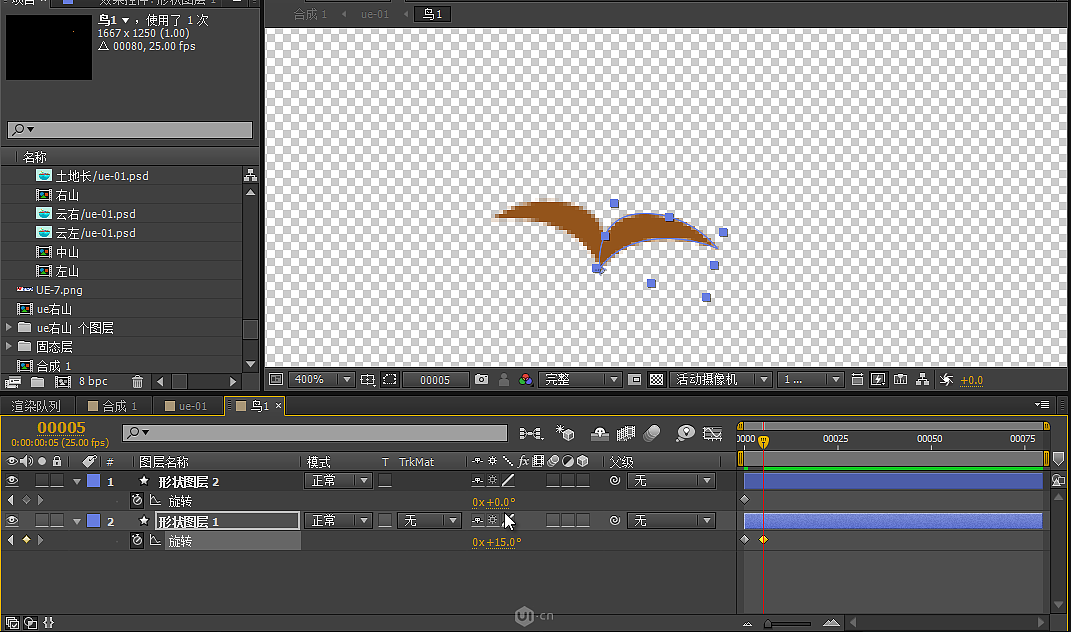
Task: Toggle the collapse transformations switch on 形状图层 1
Action: (492, 521)
